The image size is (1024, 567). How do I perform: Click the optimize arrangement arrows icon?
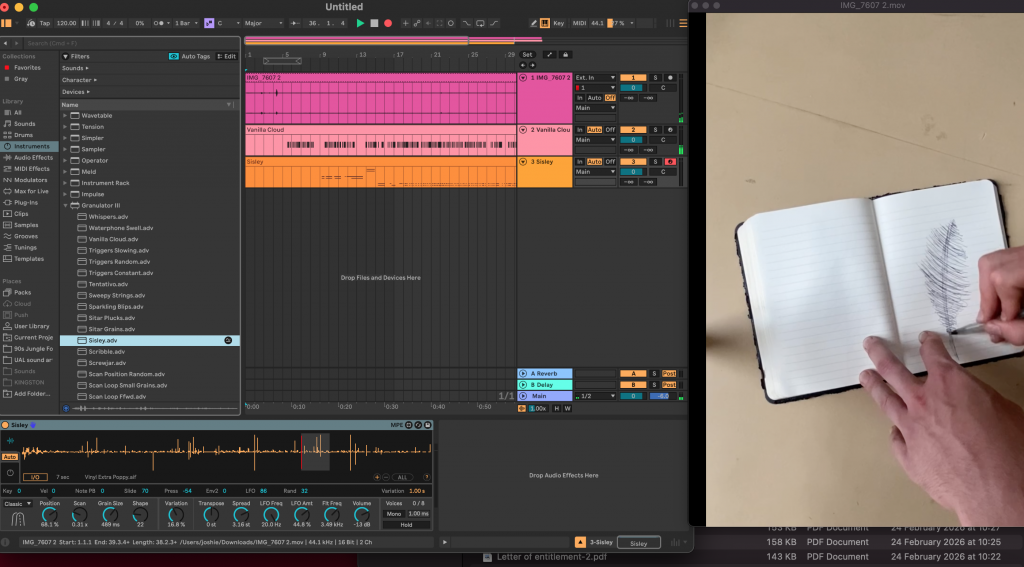549,55
